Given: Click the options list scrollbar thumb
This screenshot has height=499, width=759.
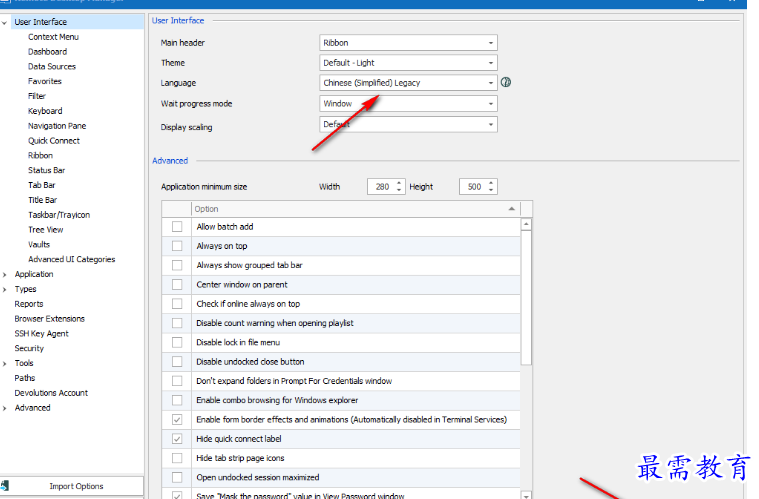Looking at the screenshot, I should pos(526,298).
